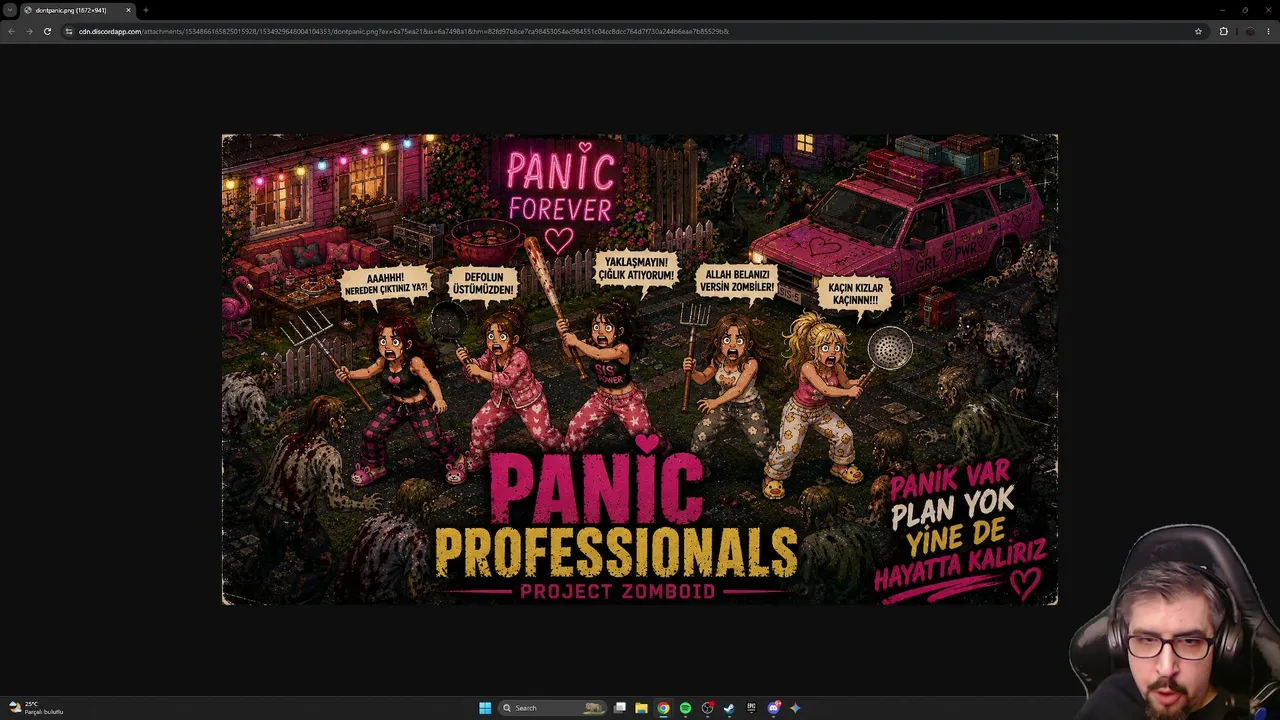Open a new browser tab

coord(146,10)
